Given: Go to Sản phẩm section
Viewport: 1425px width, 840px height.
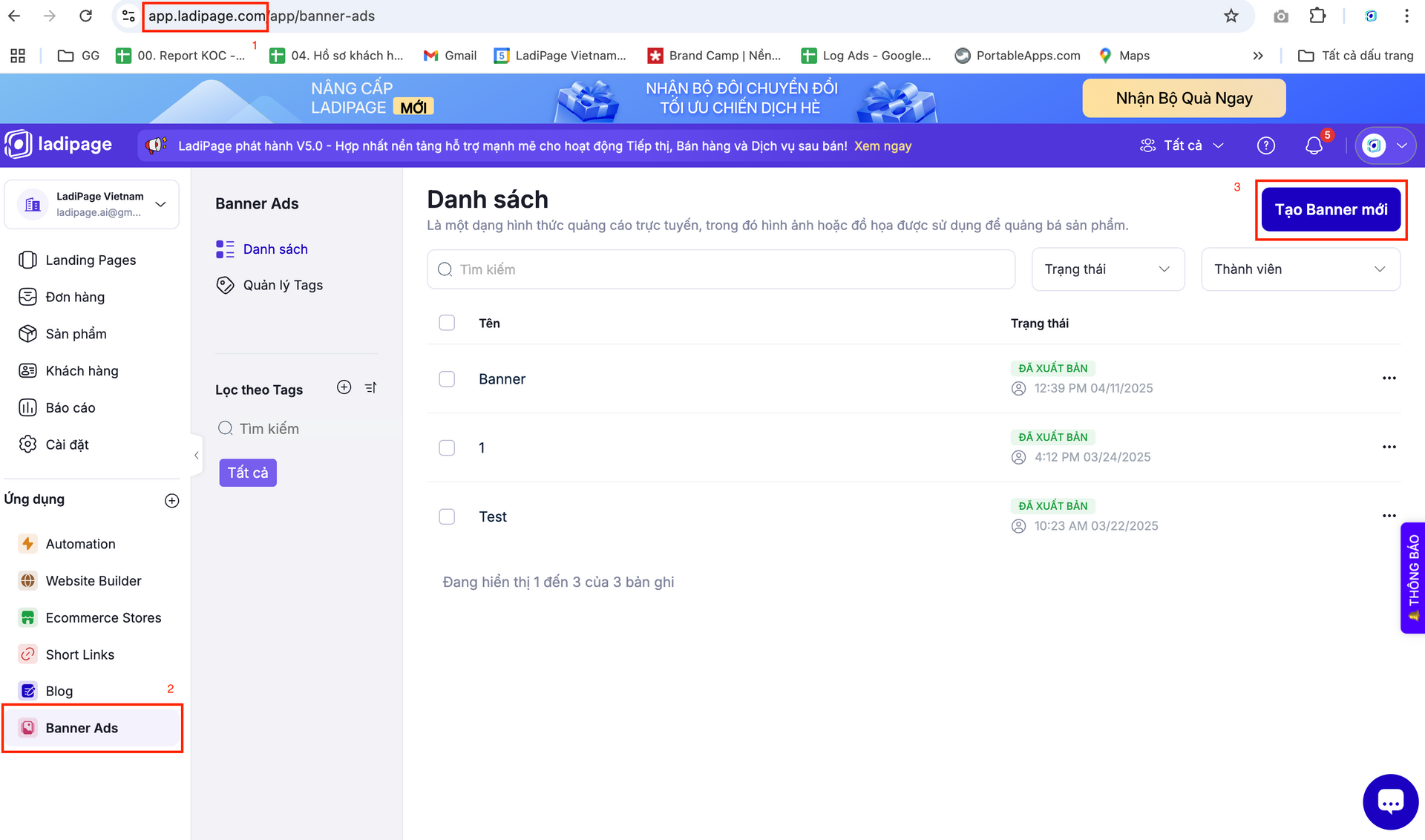Looking at the screenshot, I should click(76, 334).
